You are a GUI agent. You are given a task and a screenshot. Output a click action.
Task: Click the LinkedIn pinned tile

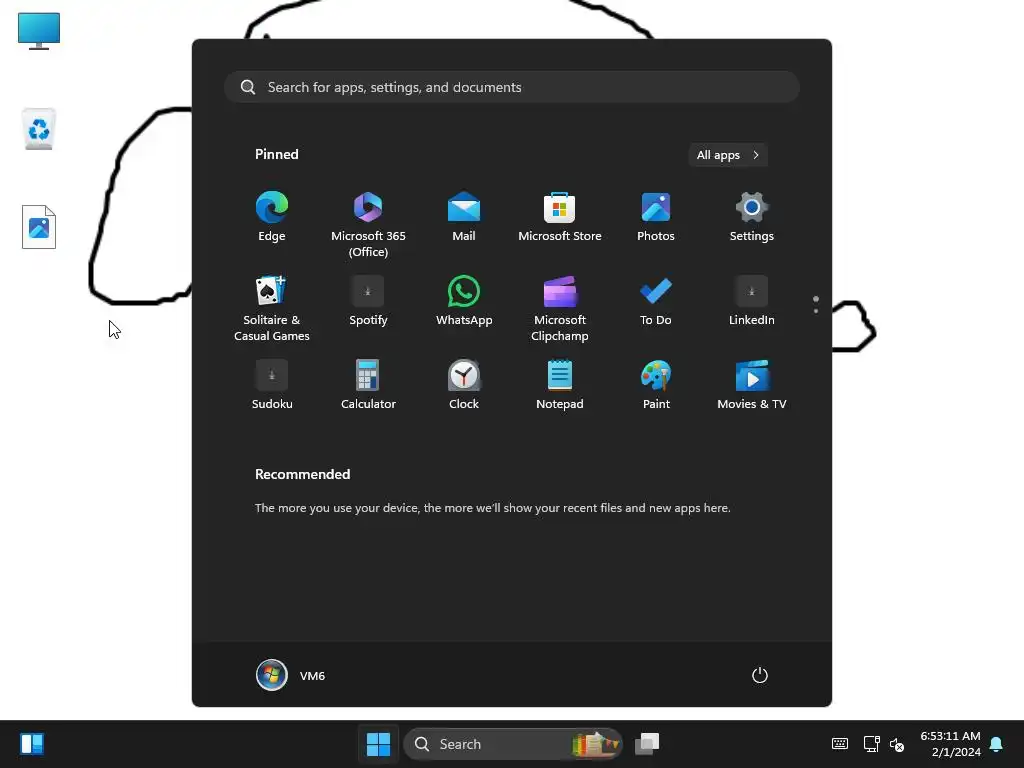(x=752, y=300)
